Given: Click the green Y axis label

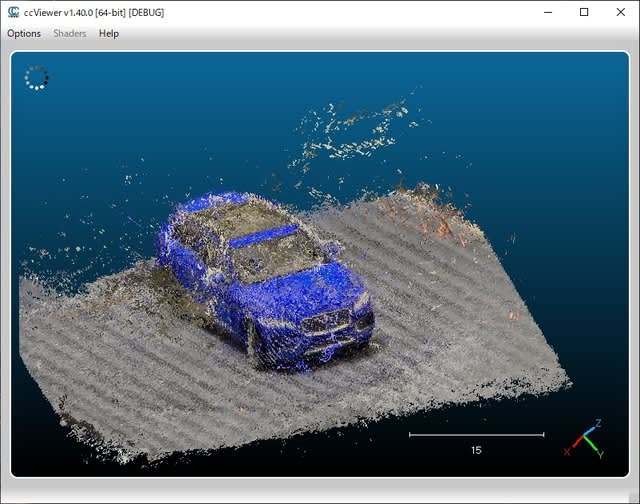Looking at the screenshot, I should tap(600, 454).
